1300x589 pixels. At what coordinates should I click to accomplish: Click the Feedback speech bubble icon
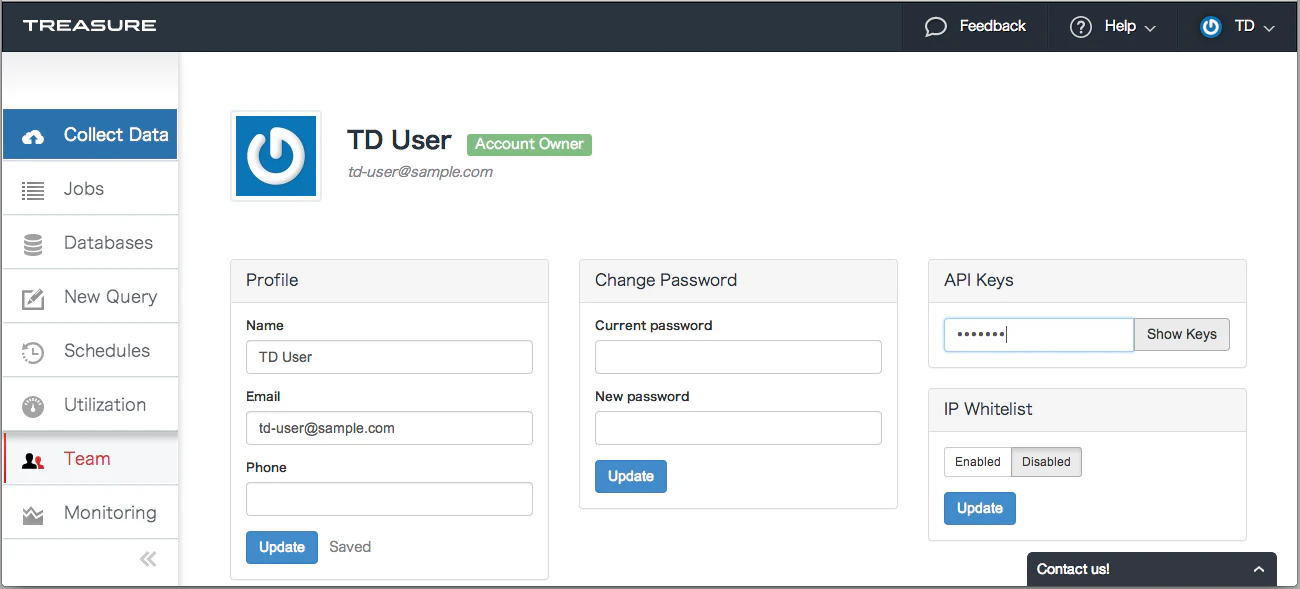pyautogui.click(x=936, y=27)
